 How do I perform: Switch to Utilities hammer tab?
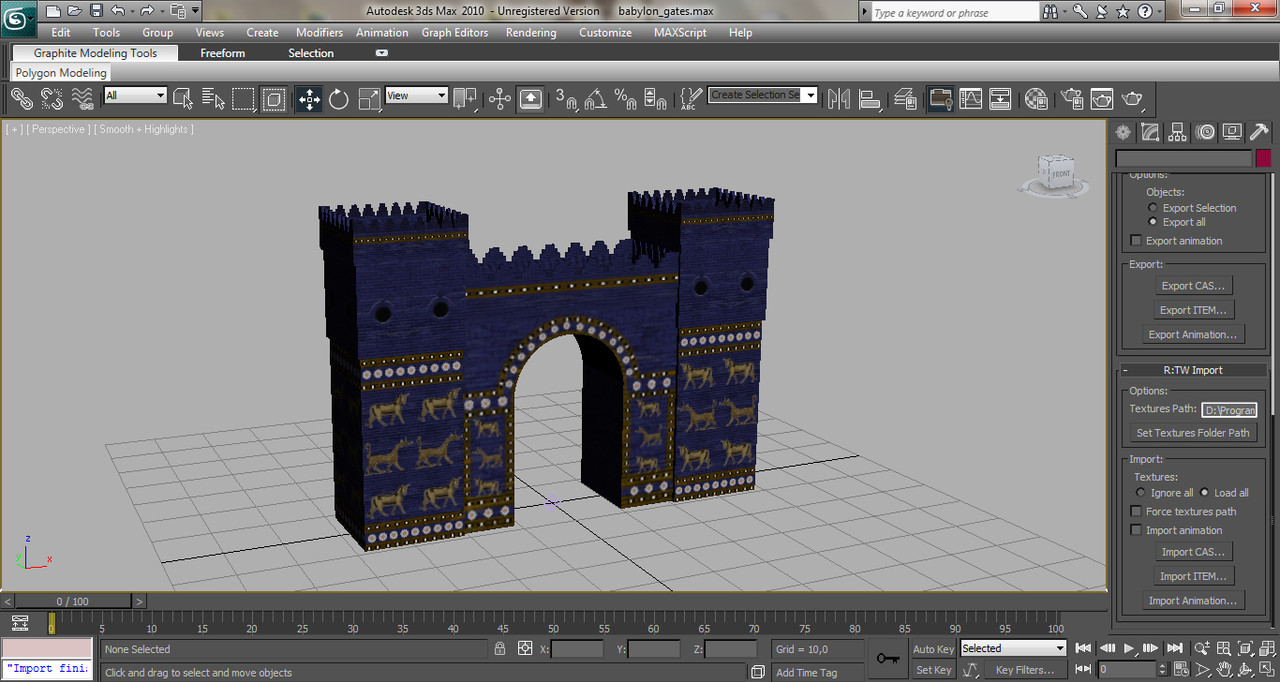(1260, 132)
